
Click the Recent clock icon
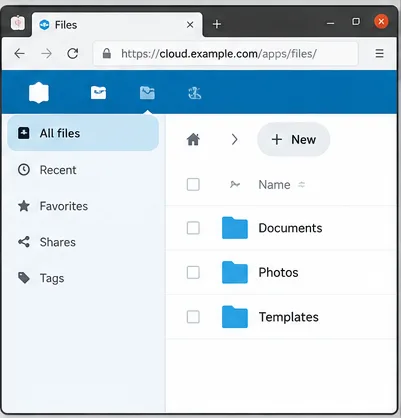24,170
